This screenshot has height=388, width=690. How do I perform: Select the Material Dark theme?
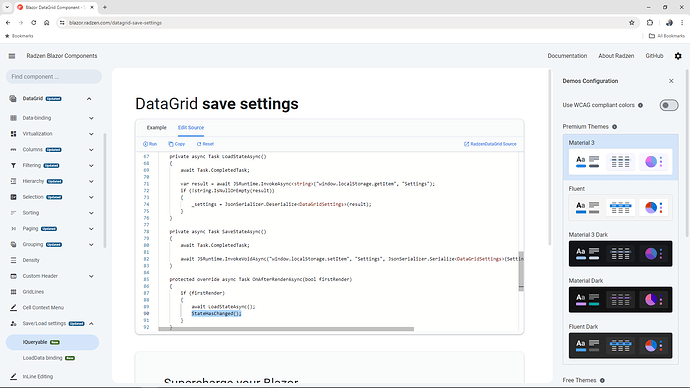pos(620,296)
